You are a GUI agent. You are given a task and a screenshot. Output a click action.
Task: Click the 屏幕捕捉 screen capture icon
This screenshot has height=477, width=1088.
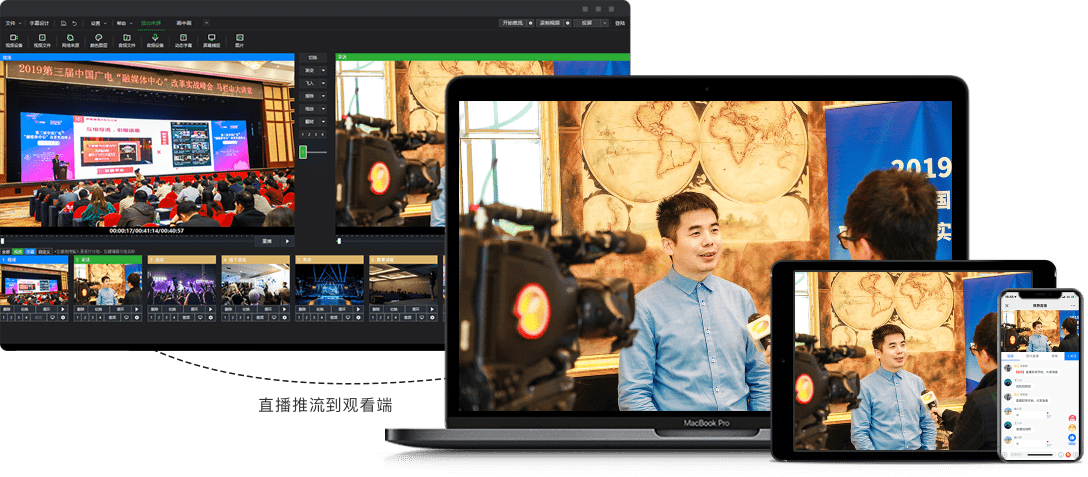point(212,37)
